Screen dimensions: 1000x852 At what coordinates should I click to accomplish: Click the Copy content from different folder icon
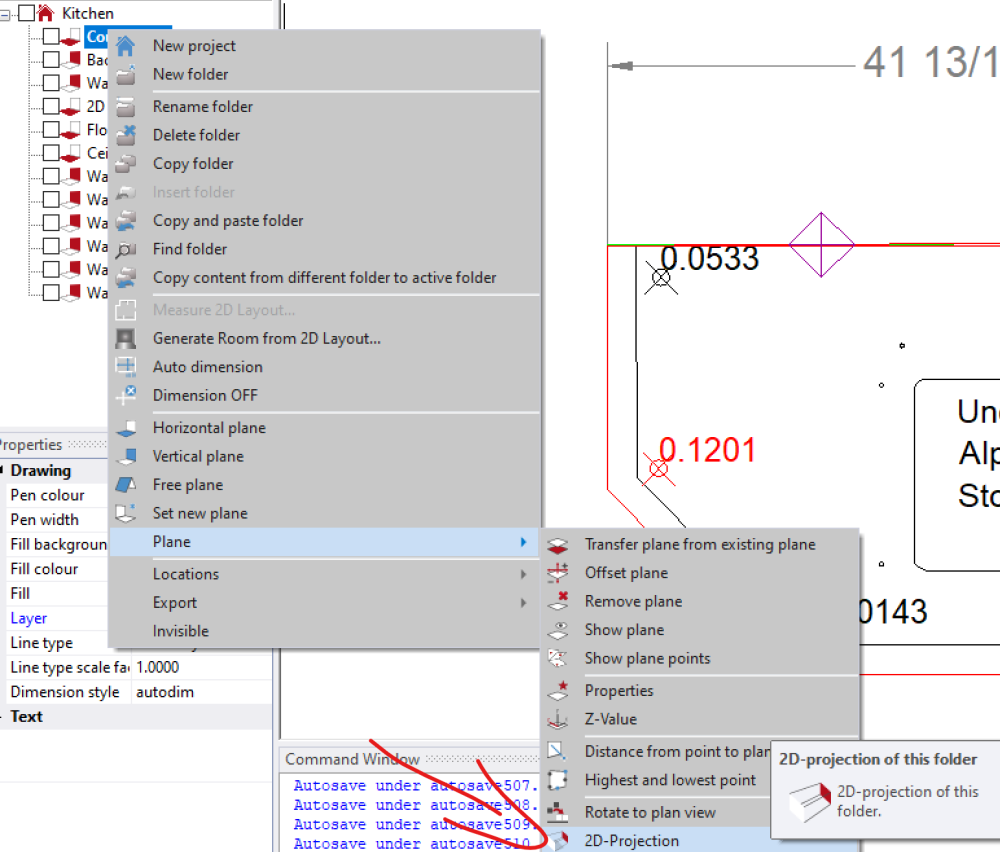pyautogui.click(x=126, y=278)
